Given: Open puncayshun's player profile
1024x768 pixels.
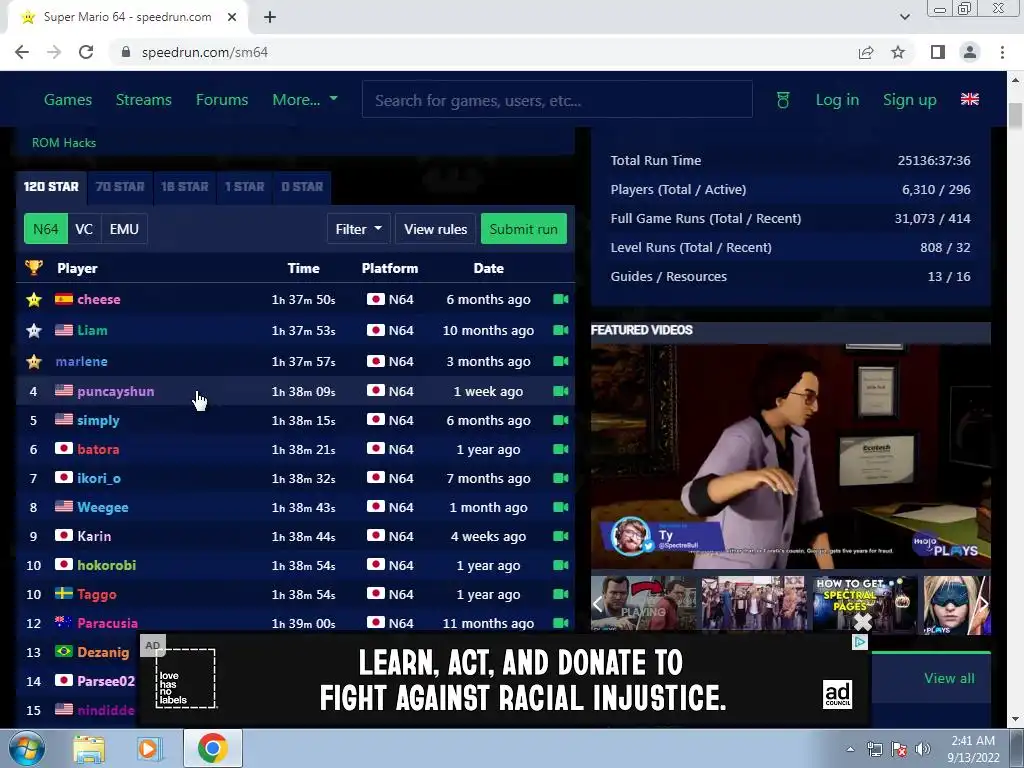Looking at the screenshot, I should click(116, 391).
